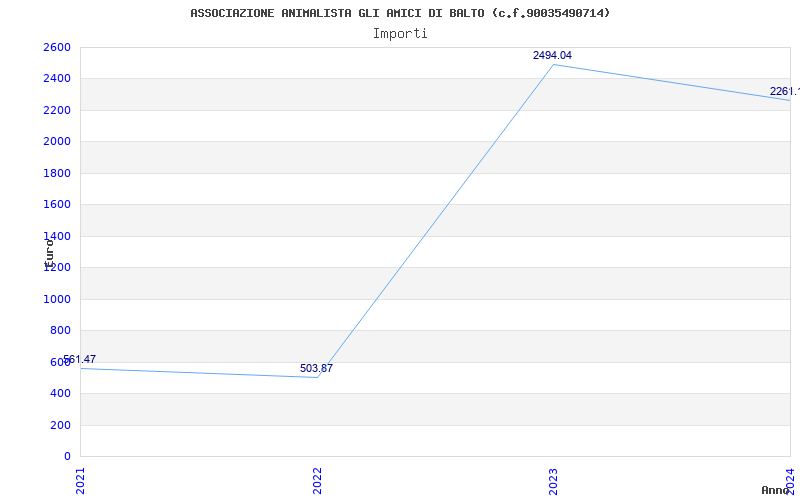
Task: Click the 2400 y-axis tick label
Action: [x=57, y=79]
